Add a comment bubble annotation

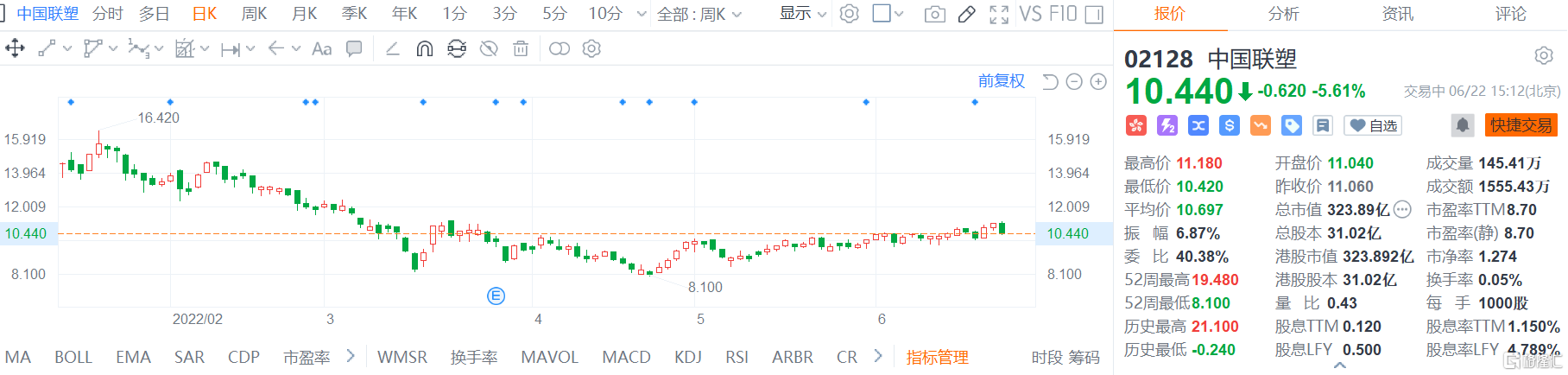(x=354, y=49)
